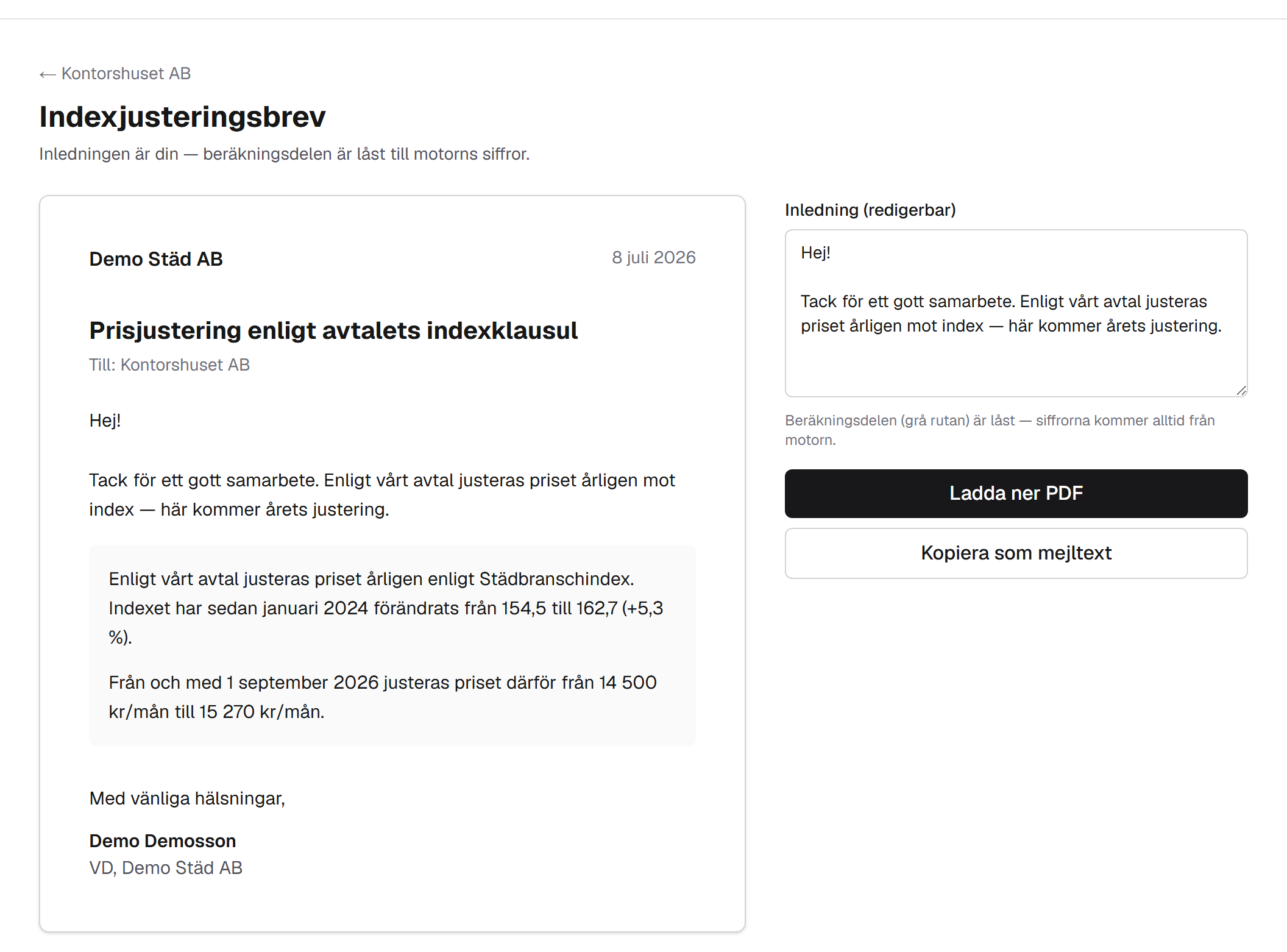
Task: Click the letter date 8 juli 2026
Action: [653, 257]
